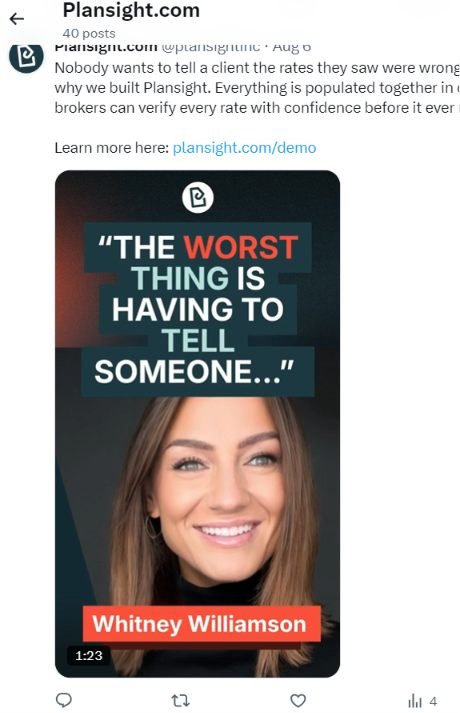
Task: Reply to the post via speech bubble icon
Action: click(x=64, y=700)
